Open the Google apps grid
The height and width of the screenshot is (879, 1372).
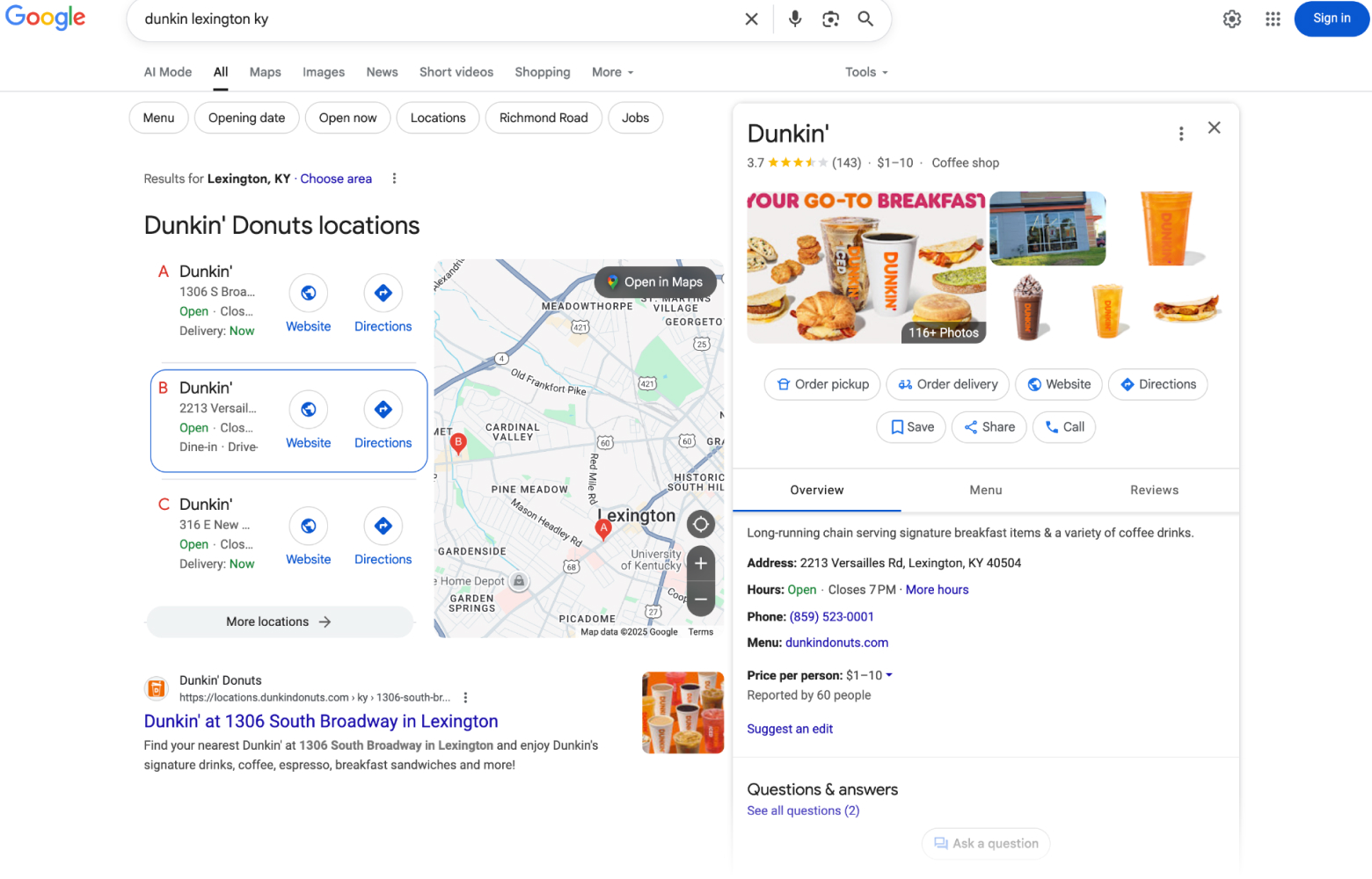tap(1273, 18)
